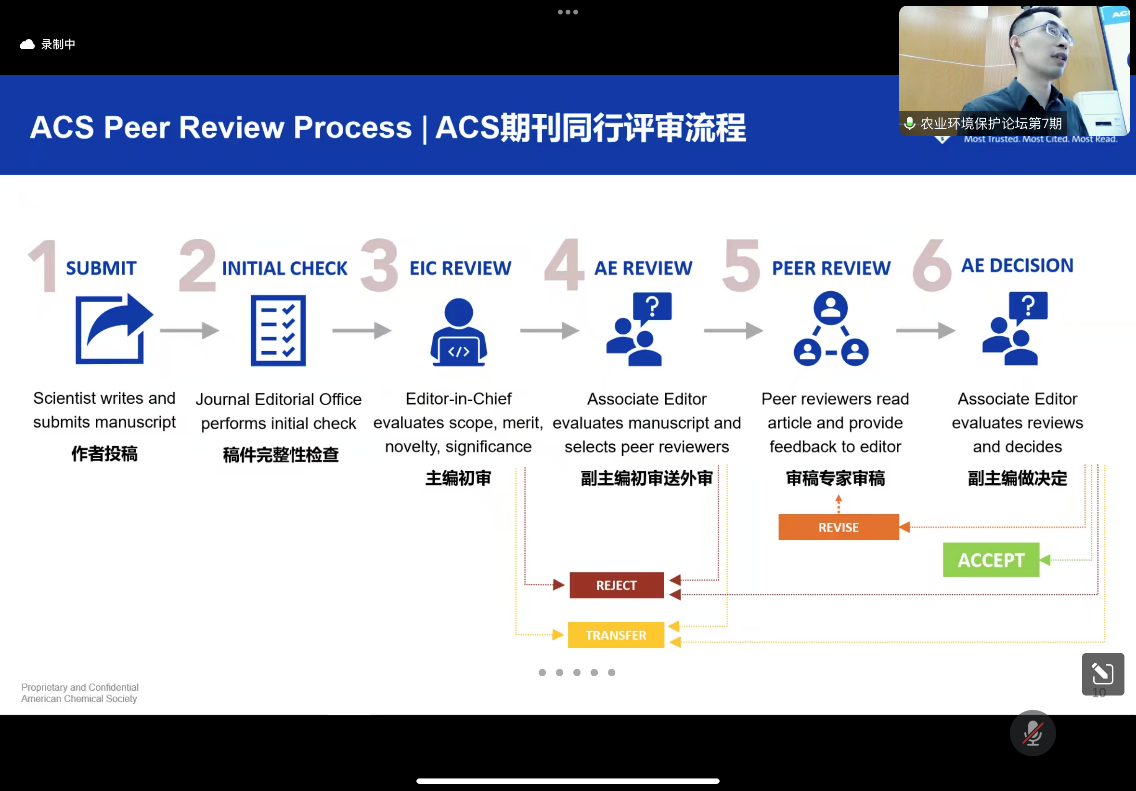Click the EIC REVIEW step heading

pos(460,268)
